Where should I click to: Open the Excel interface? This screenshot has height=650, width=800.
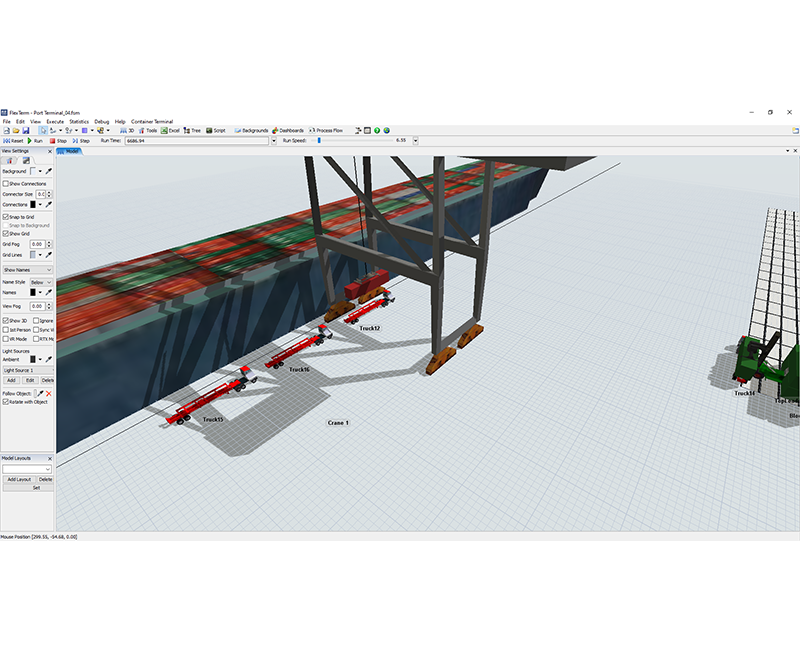(x=171, y=131)
